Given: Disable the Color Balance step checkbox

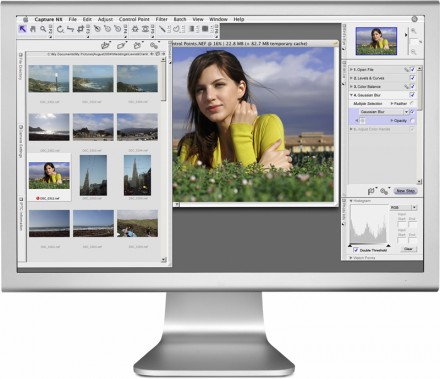Looking at the screenshot, I should 412,86.
